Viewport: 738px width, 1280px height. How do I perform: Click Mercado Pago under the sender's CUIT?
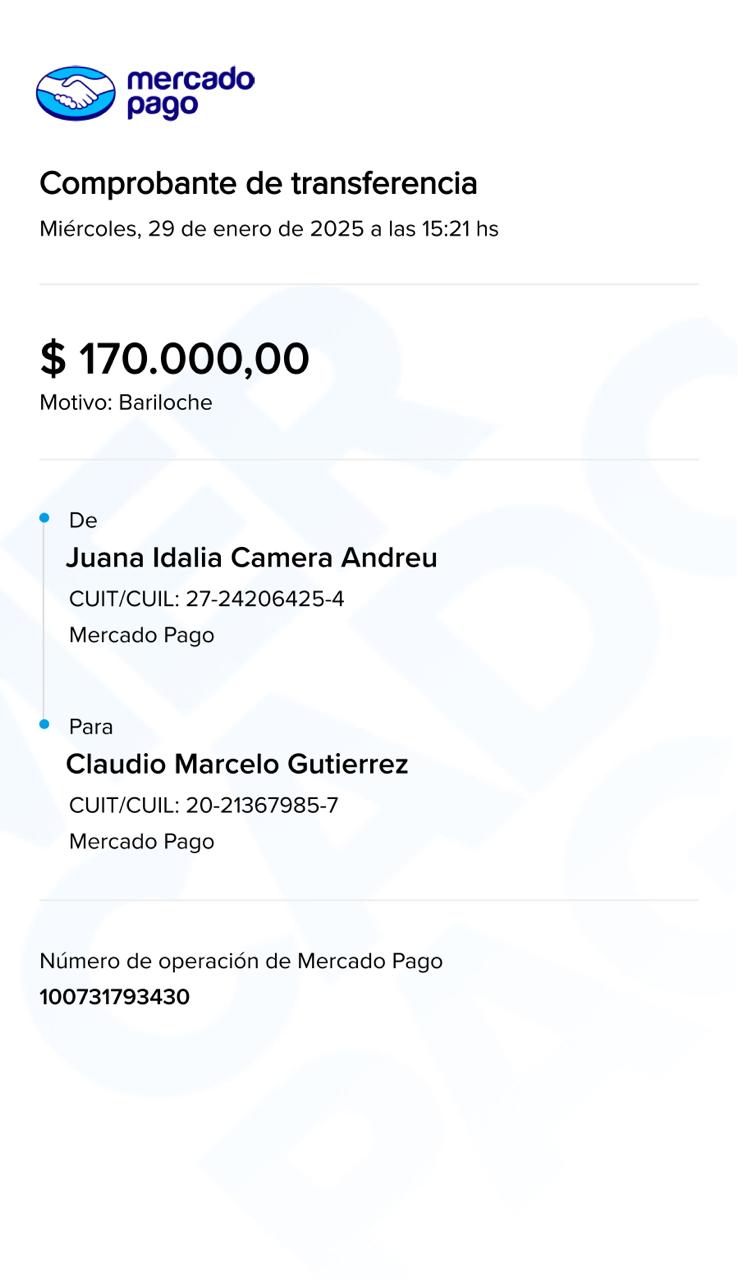[141, 635]
